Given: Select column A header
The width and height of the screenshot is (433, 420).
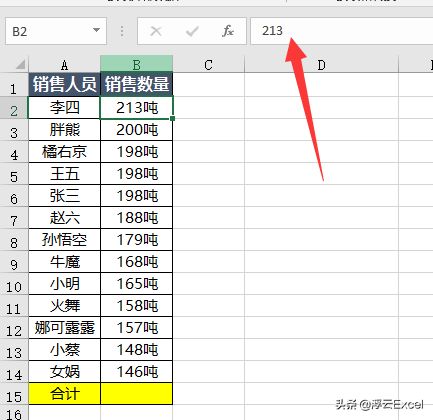Looking at the screenshot, I should (64, 64).
